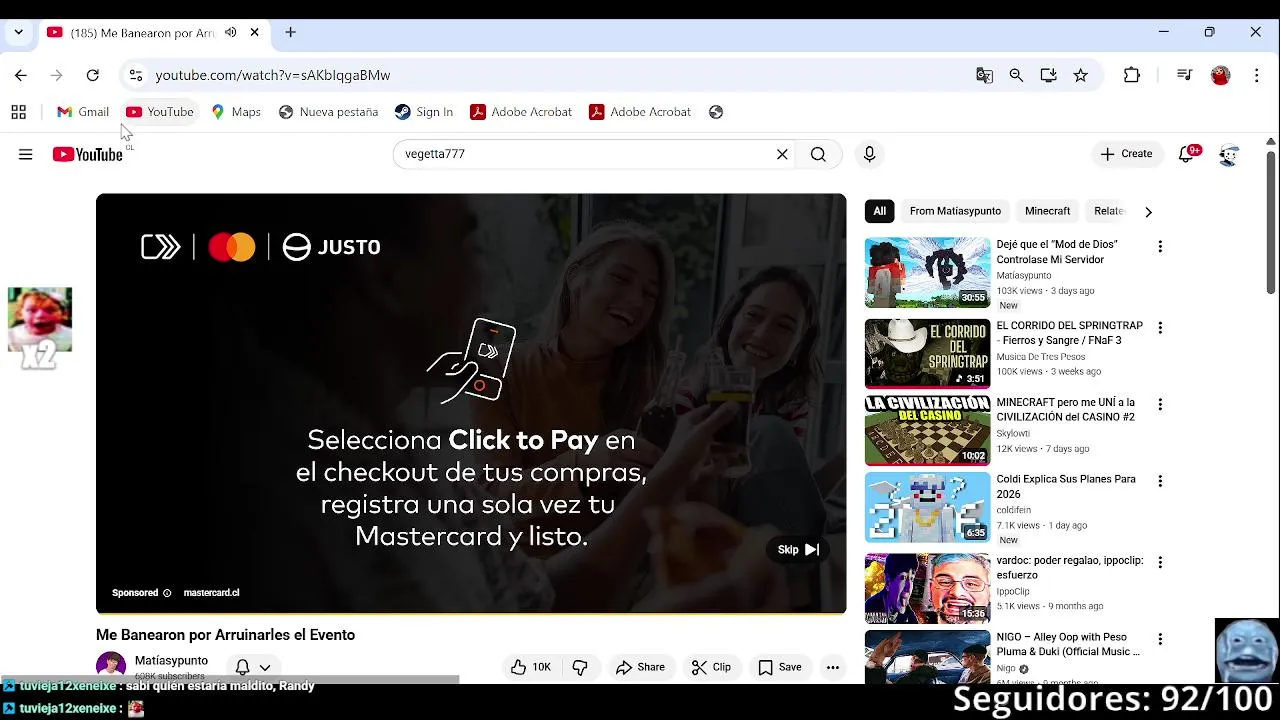Viewport: 1280px width, 720px height.
Task: Create a Clip of the video
Action: point(711,667)
